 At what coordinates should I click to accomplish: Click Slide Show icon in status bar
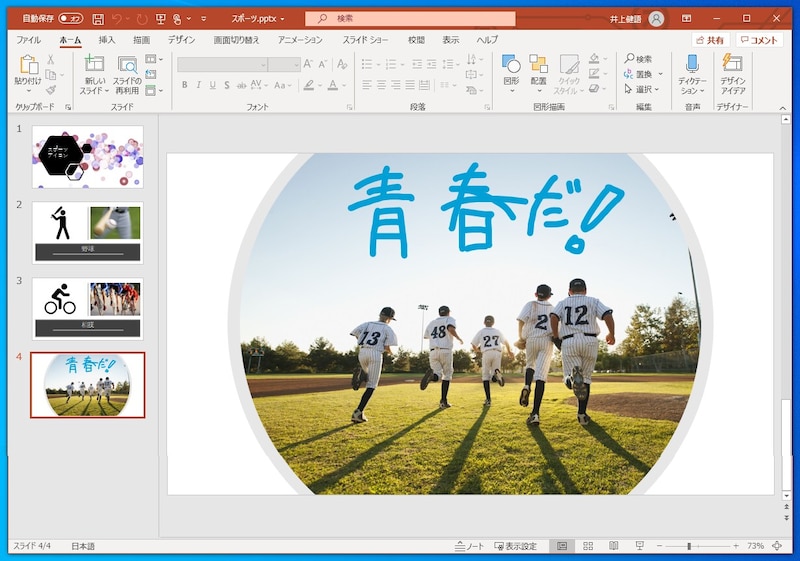click(639, 546)
